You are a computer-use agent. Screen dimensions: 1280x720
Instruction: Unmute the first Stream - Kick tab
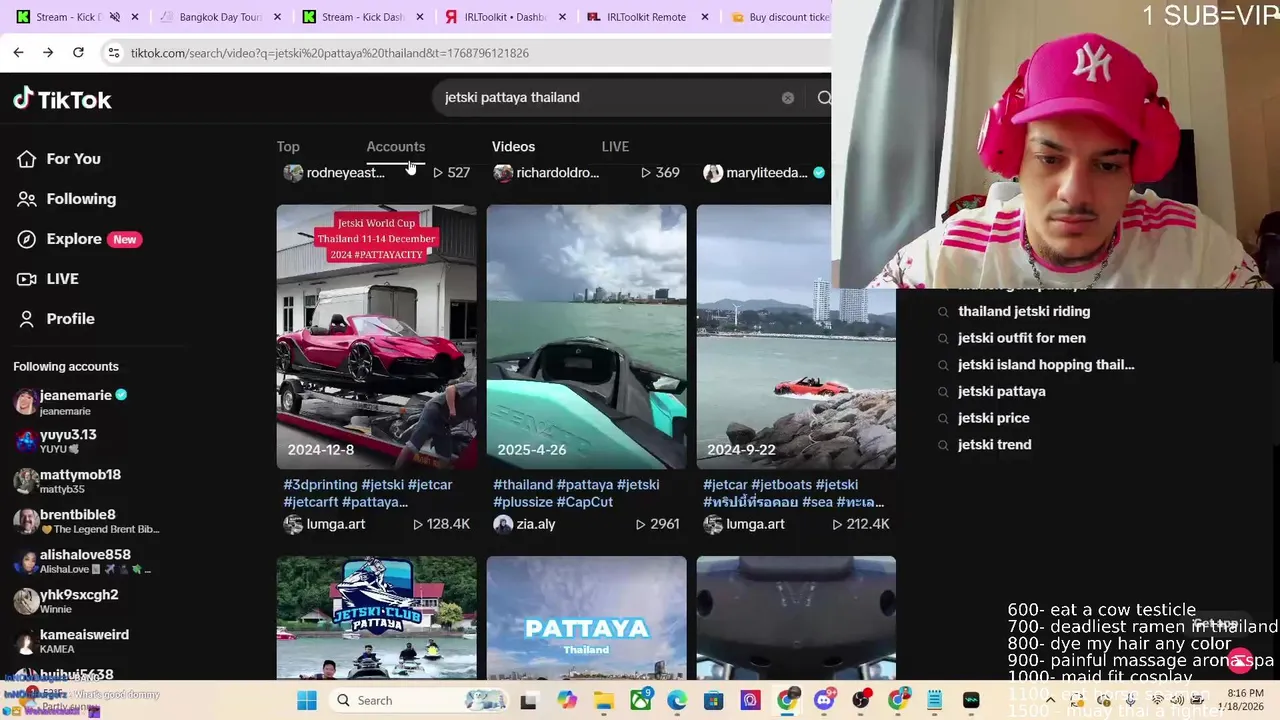114,17
